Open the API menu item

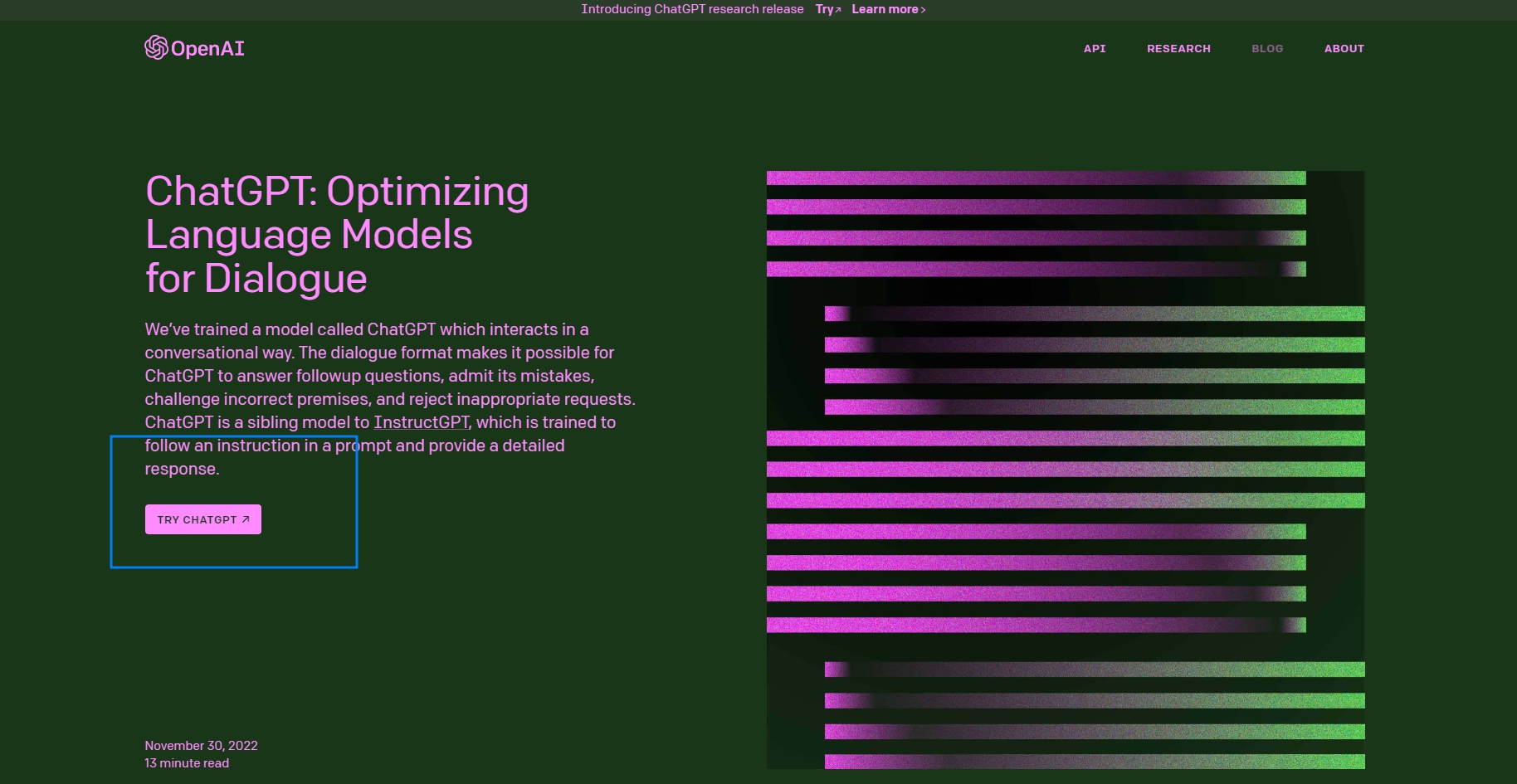1095,49
